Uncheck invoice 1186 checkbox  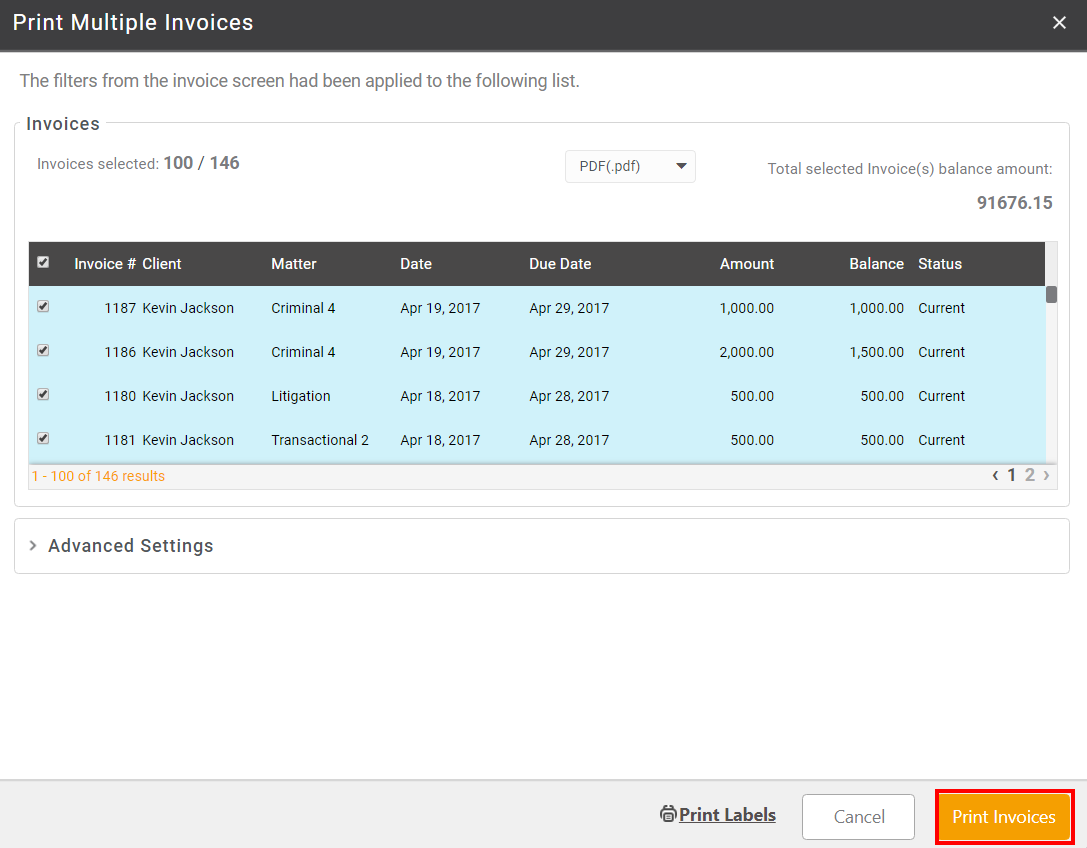pyautogui.click(x=43, y=350)
